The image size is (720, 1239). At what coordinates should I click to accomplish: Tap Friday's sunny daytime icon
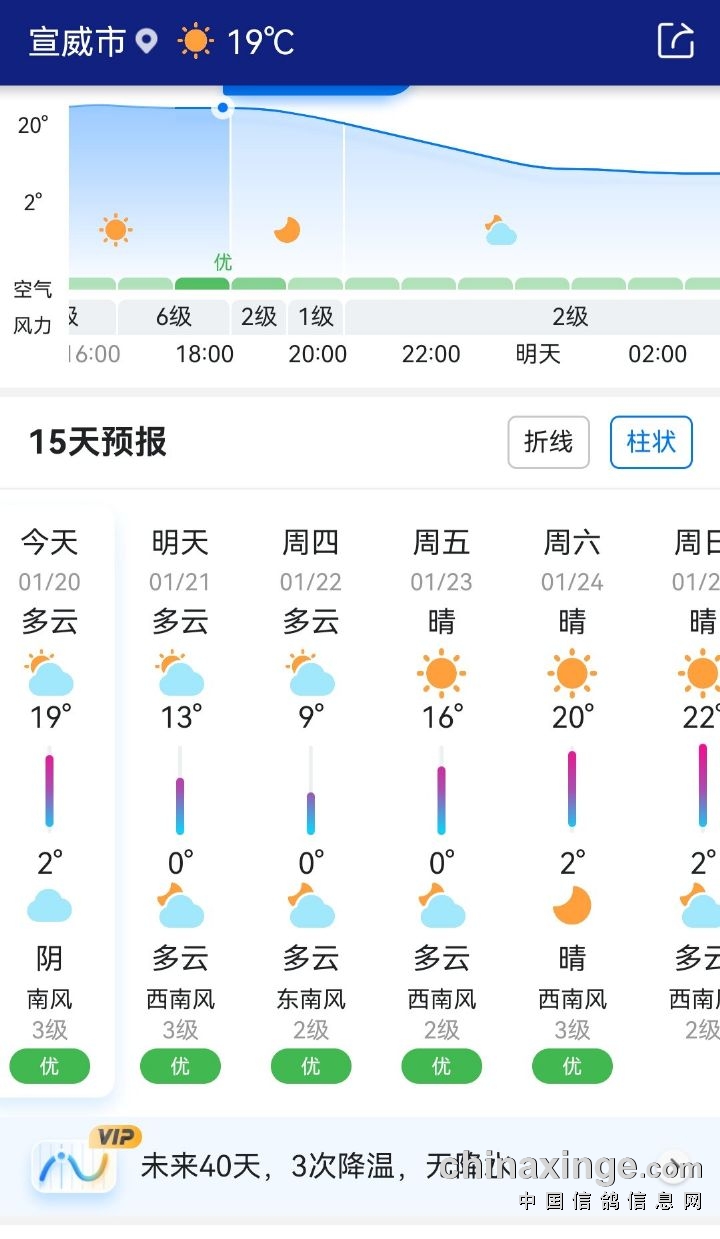441,673
